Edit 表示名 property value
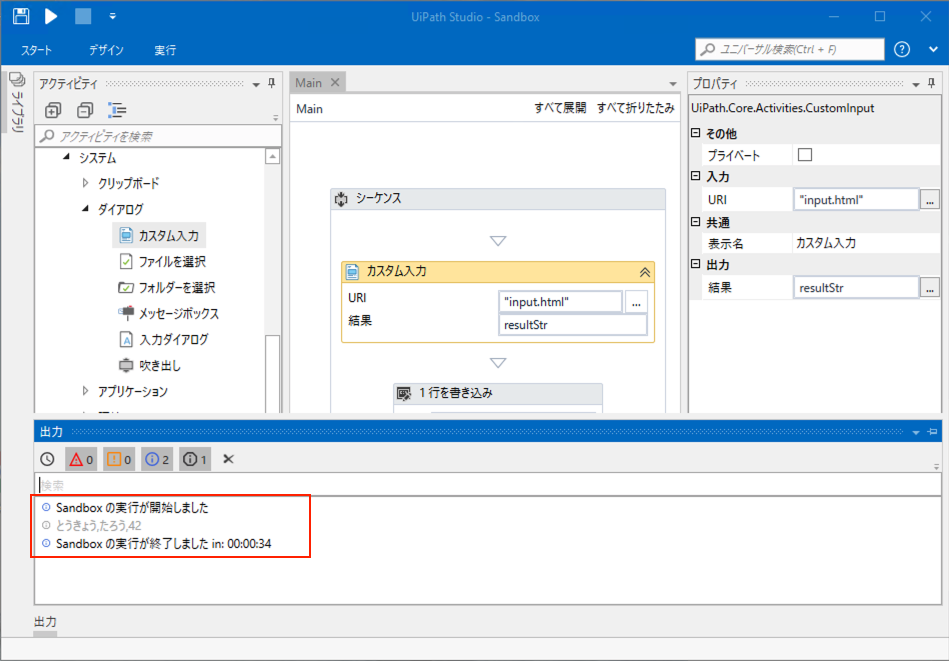Screen dimensions: 949x661 865,243
